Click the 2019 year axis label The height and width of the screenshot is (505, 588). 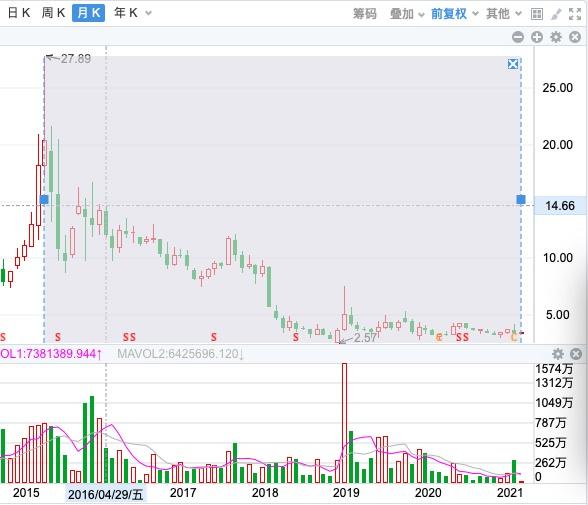click(x=346, y=493)
